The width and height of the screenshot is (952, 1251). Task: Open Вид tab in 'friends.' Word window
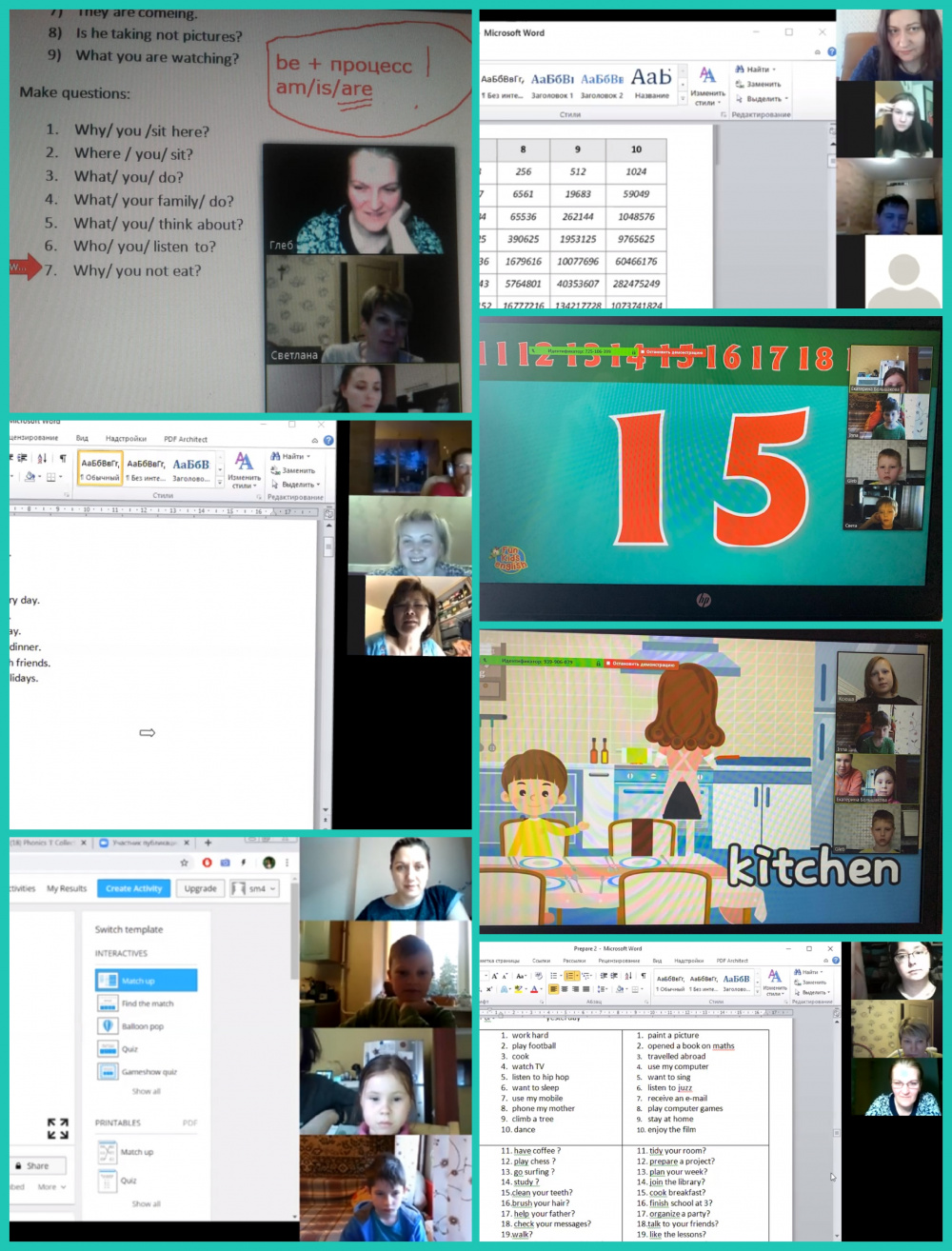click(x=82, y=439)
